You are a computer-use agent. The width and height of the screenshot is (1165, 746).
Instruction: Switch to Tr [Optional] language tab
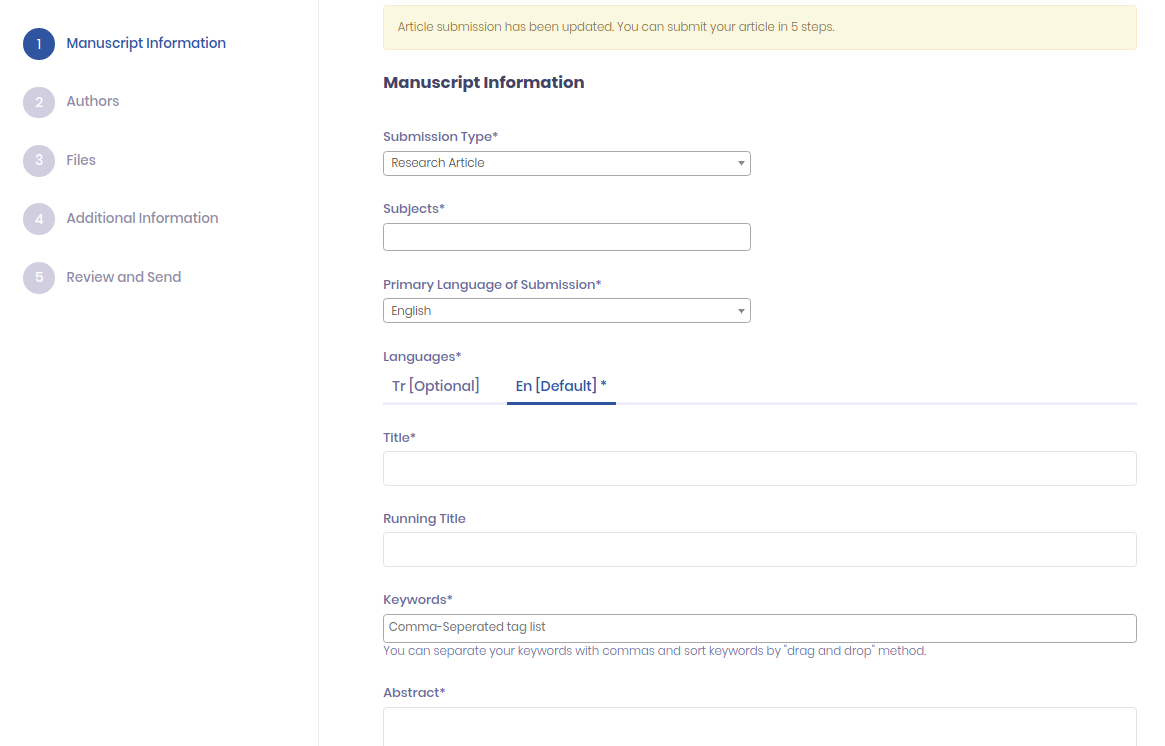(436, 386)
